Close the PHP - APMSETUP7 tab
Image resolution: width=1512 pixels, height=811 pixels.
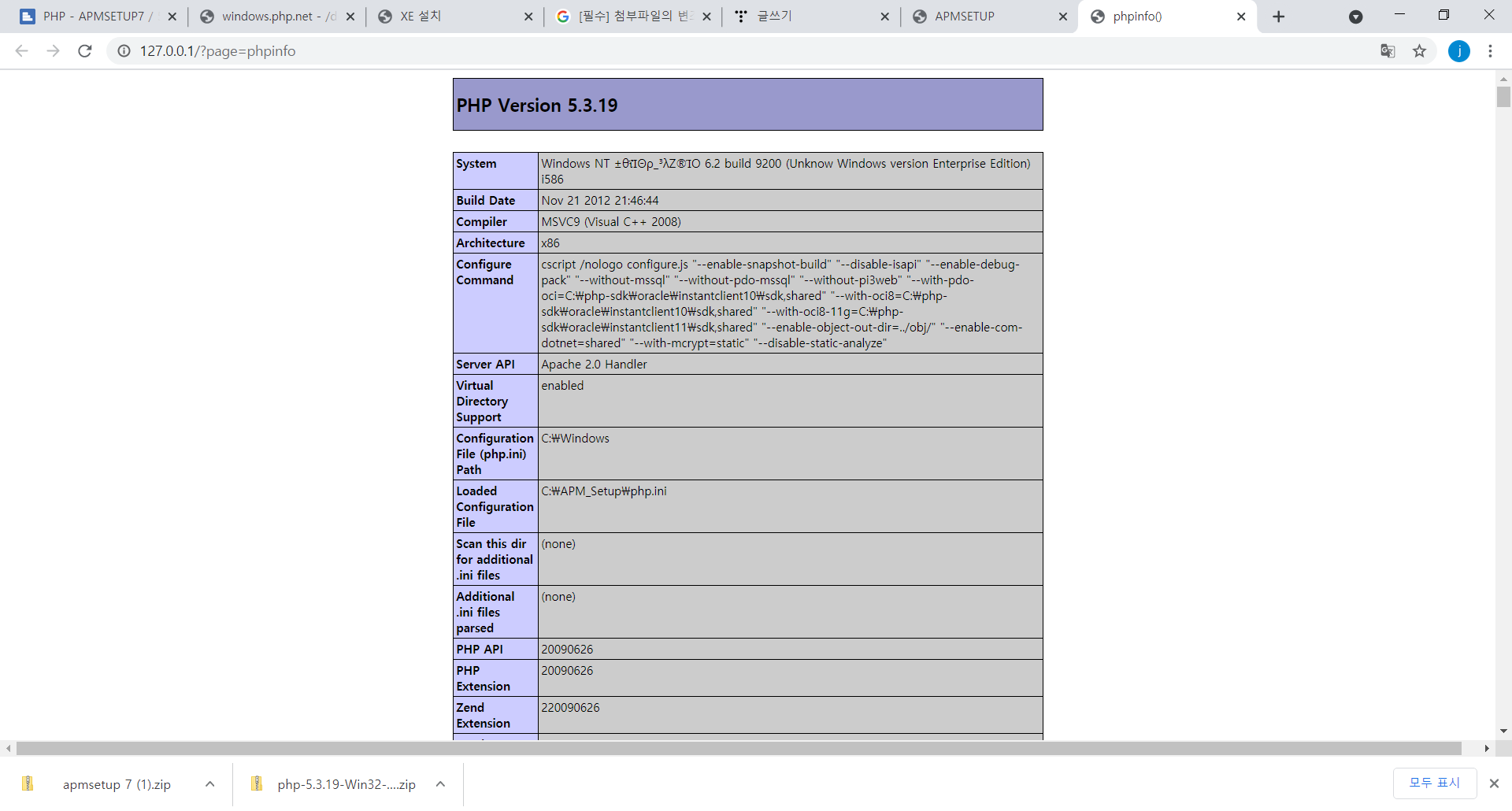pyautogui.click(x=172, y=17)
